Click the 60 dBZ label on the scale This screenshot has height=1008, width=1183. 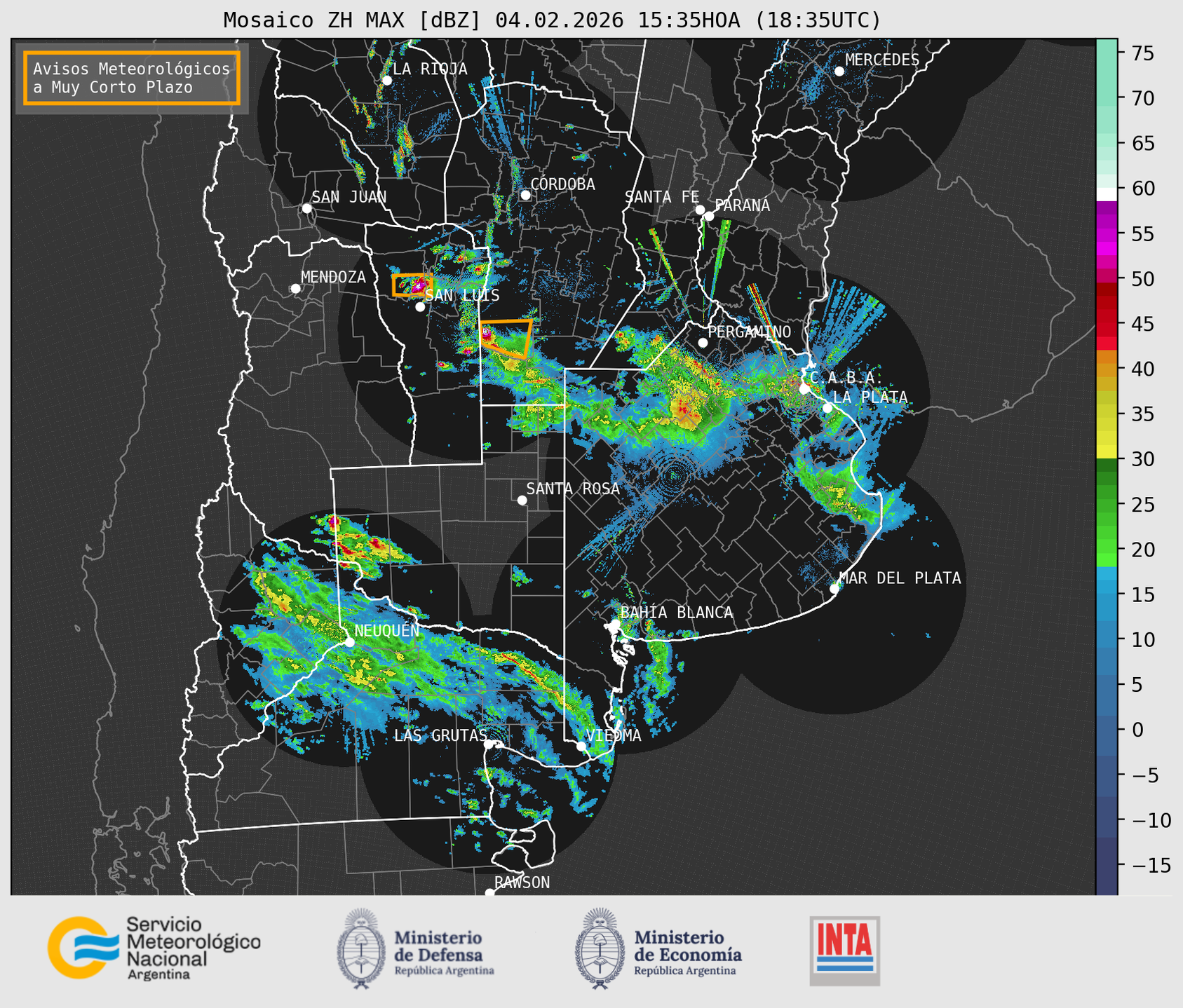pos(1142,189)
